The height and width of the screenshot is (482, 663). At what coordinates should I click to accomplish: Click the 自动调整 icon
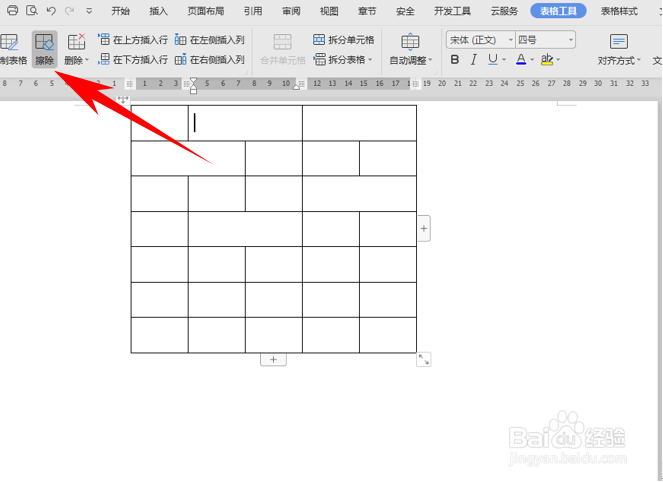coord(410,42)
